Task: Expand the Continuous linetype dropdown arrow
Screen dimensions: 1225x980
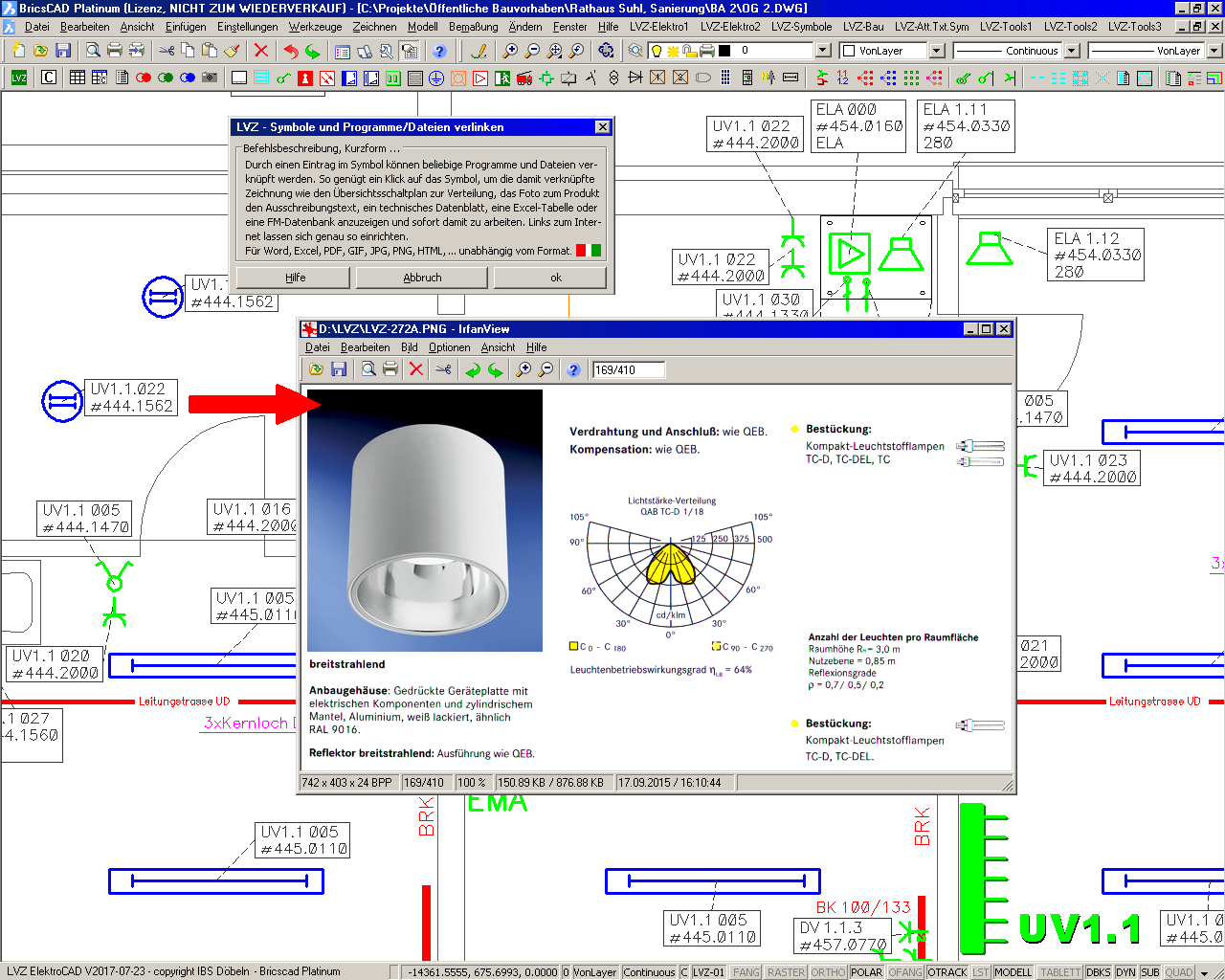Action: [x=1072, y=51]
